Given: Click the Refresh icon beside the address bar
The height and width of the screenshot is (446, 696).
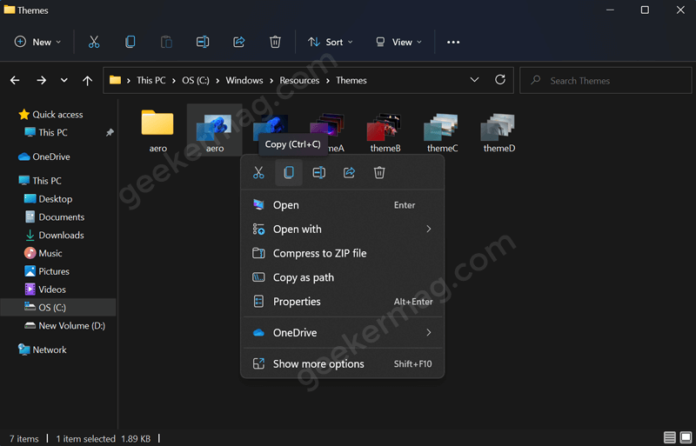Looking at the screenshot, I should (500, 80).
